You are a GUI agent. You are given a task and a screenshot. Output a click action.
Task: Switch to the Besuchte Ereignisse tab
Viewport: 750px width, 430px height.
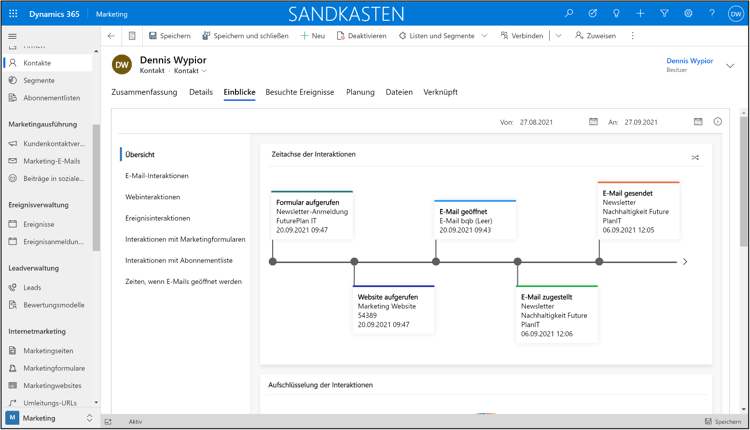(x=300, y=92)
